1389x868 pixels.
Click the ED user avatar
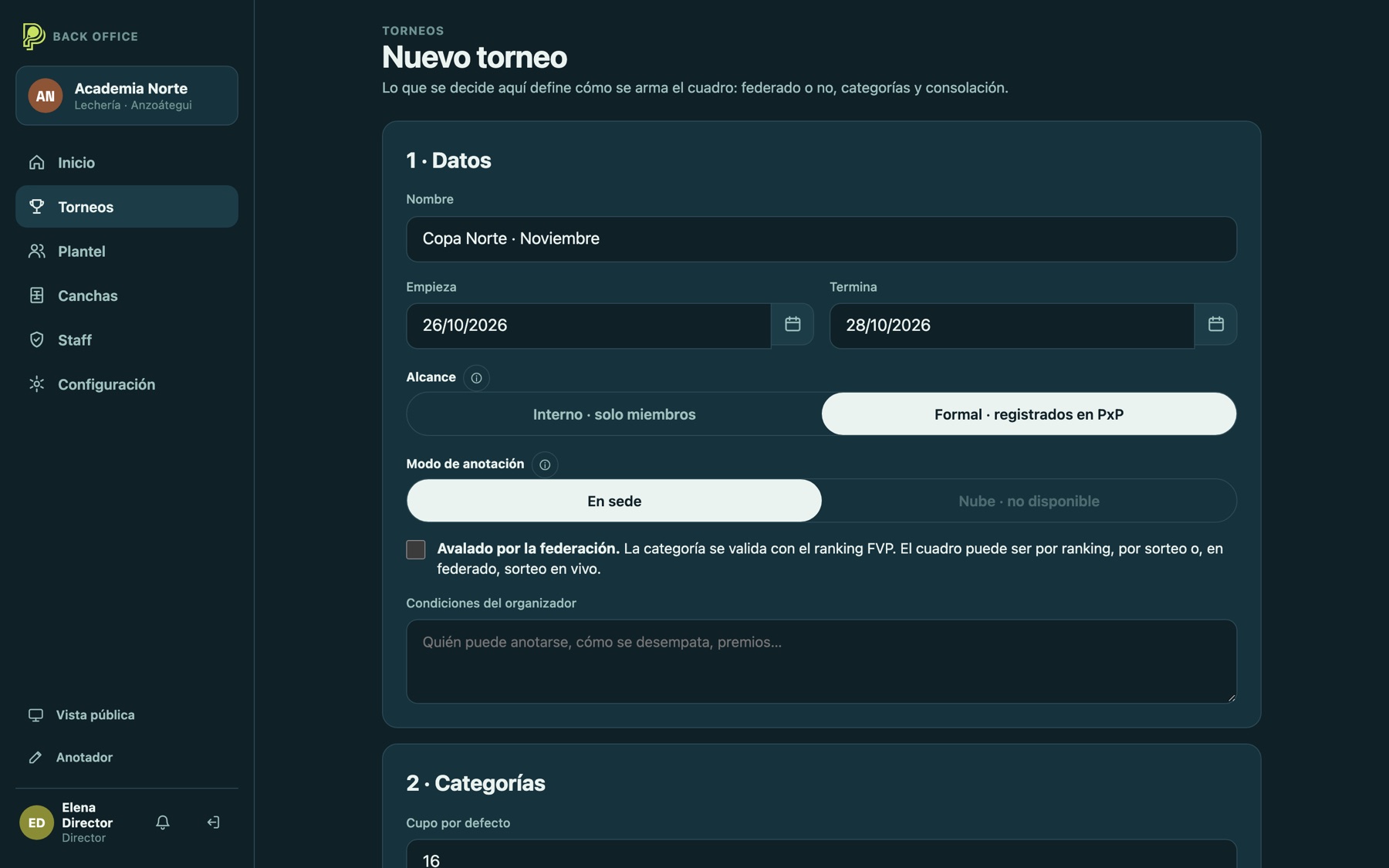(x=36, y=822)
